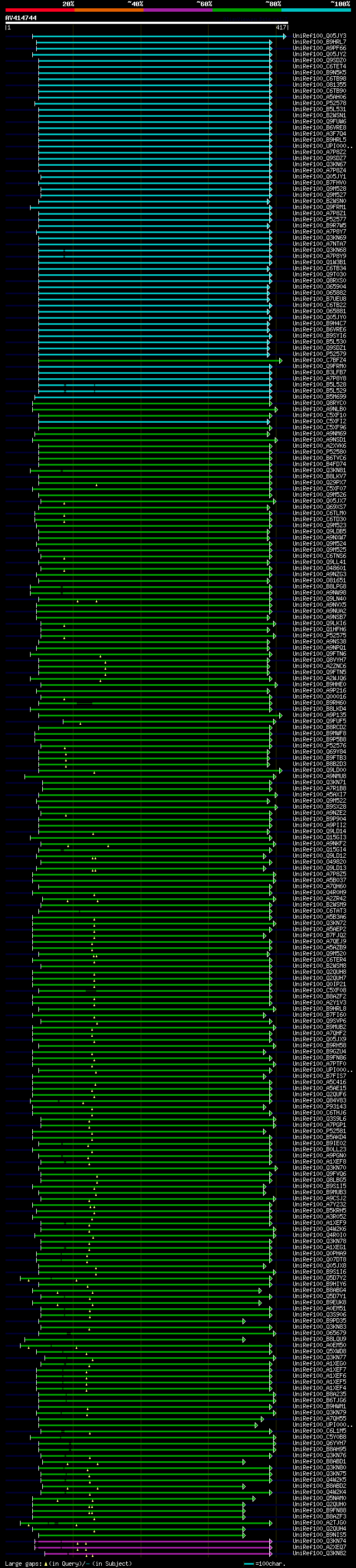Screen dimensions: 356x1568
Task: Select the UniRef100_A9NMU8 label
Action: coord(319,776)
